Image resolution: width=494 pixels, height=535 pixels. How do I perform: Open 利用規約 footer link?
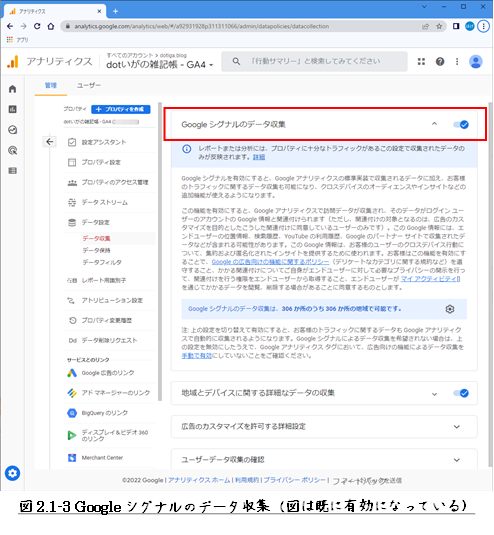pos(247,480)
